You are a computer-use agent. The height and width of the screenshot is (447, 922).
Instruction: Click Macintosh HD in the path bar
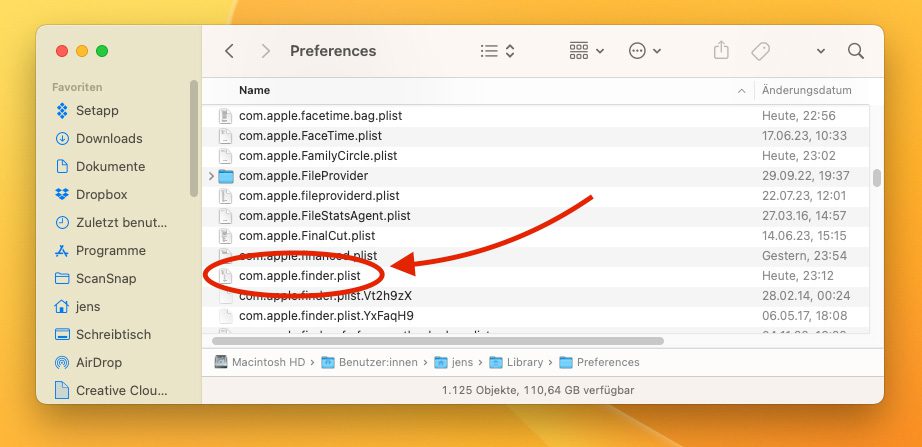[267, 362]
